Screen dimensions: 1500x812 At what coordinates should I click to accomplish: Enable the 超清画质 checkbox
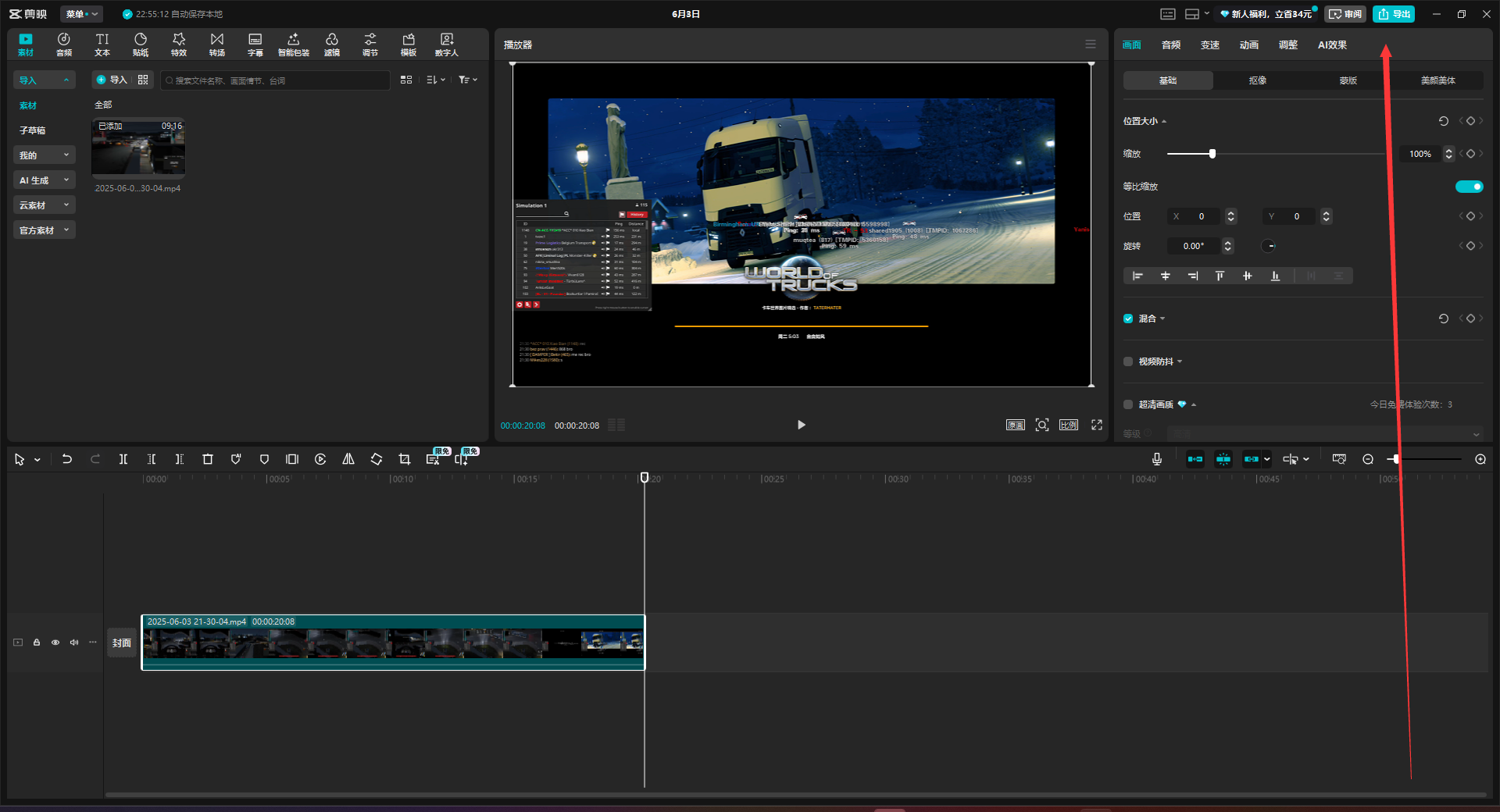1128,404
